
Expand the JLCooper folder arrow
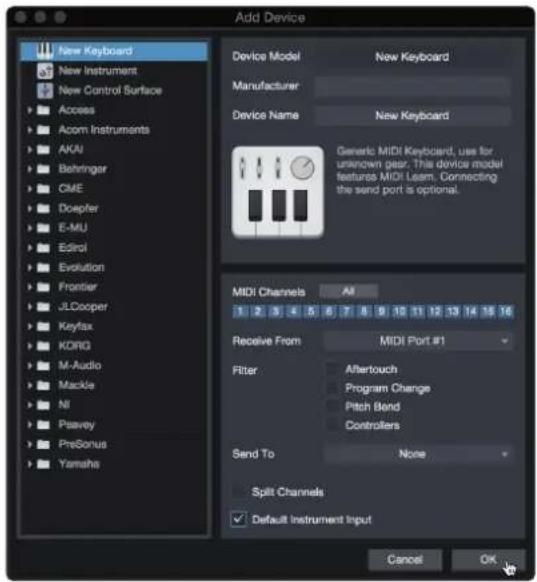point(30,307)
